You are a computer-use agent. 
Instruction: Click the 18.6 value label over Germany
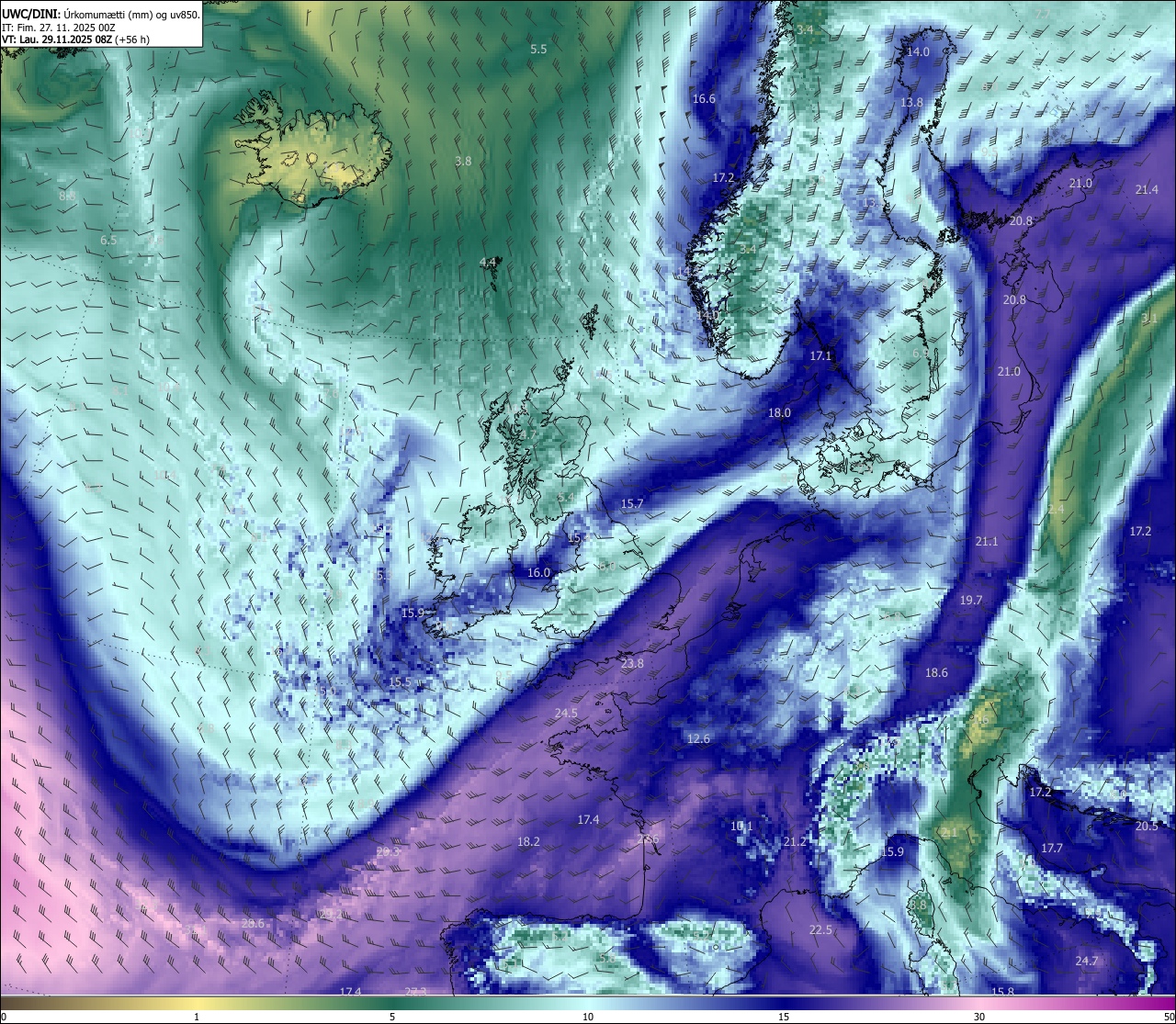point(936,673)
